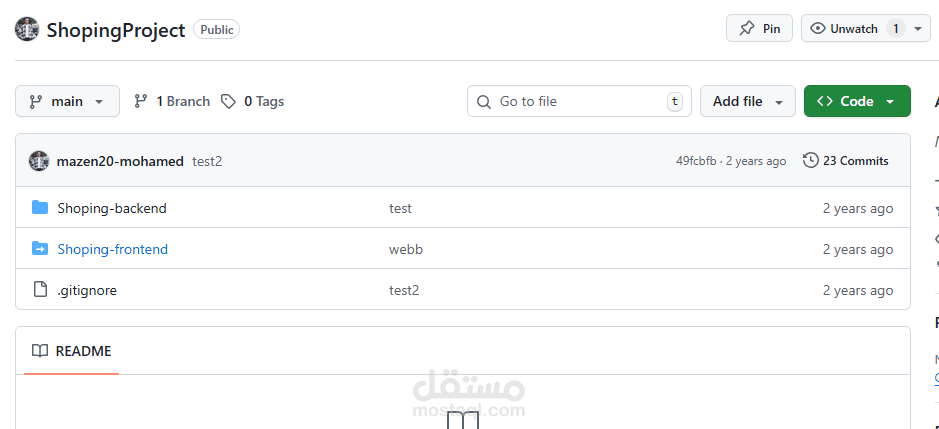Screen dimensions: 939x429
Task: Open the main branch selector dropdown
Action: tap(67, 101)
